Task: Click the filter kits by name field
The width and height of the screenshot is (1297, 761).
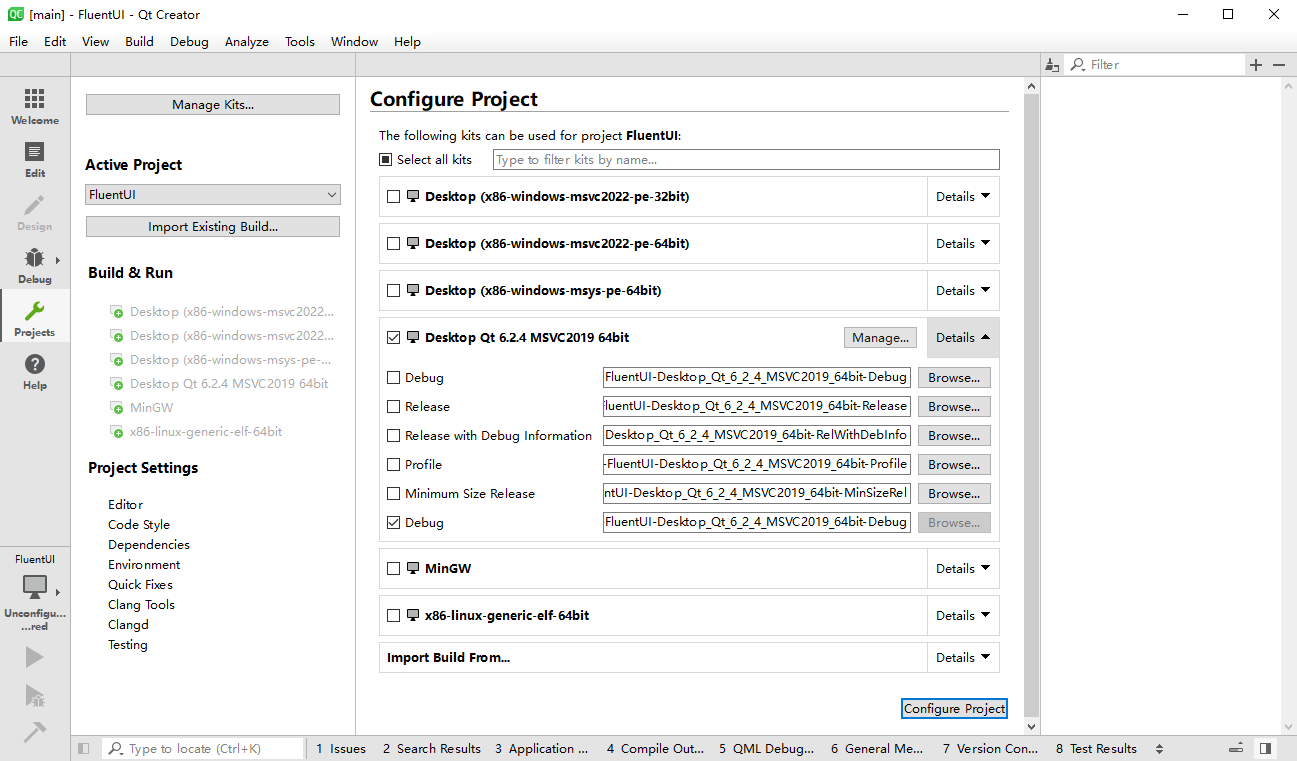Action: (746, 160)
